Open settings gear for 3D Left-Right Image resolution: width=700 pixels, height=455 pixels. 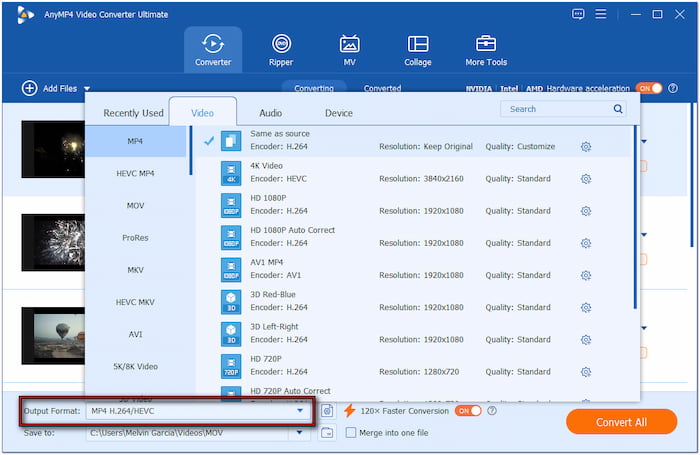click(x=586, y=340)
